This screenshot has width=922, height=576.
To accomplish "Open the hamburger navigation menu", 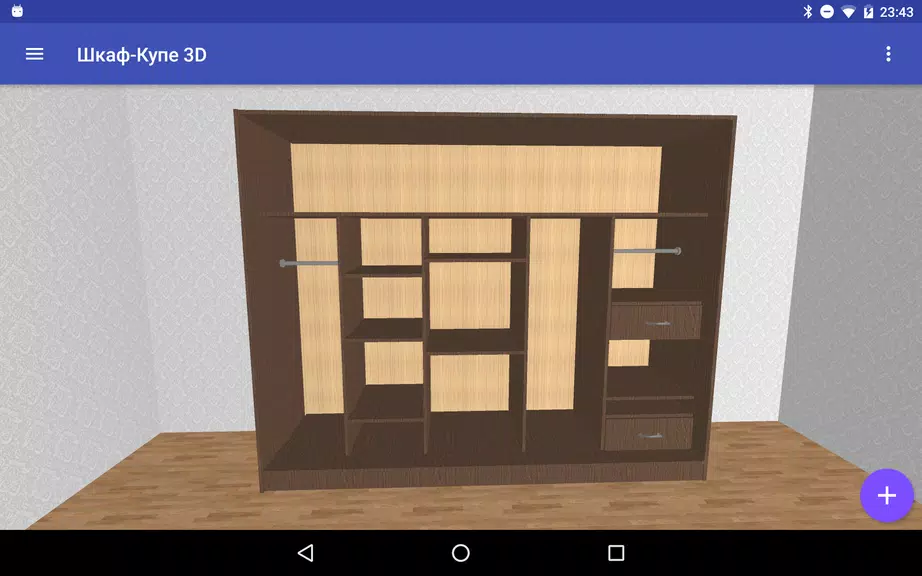I will pyautogui.click(x=34, y=55).
